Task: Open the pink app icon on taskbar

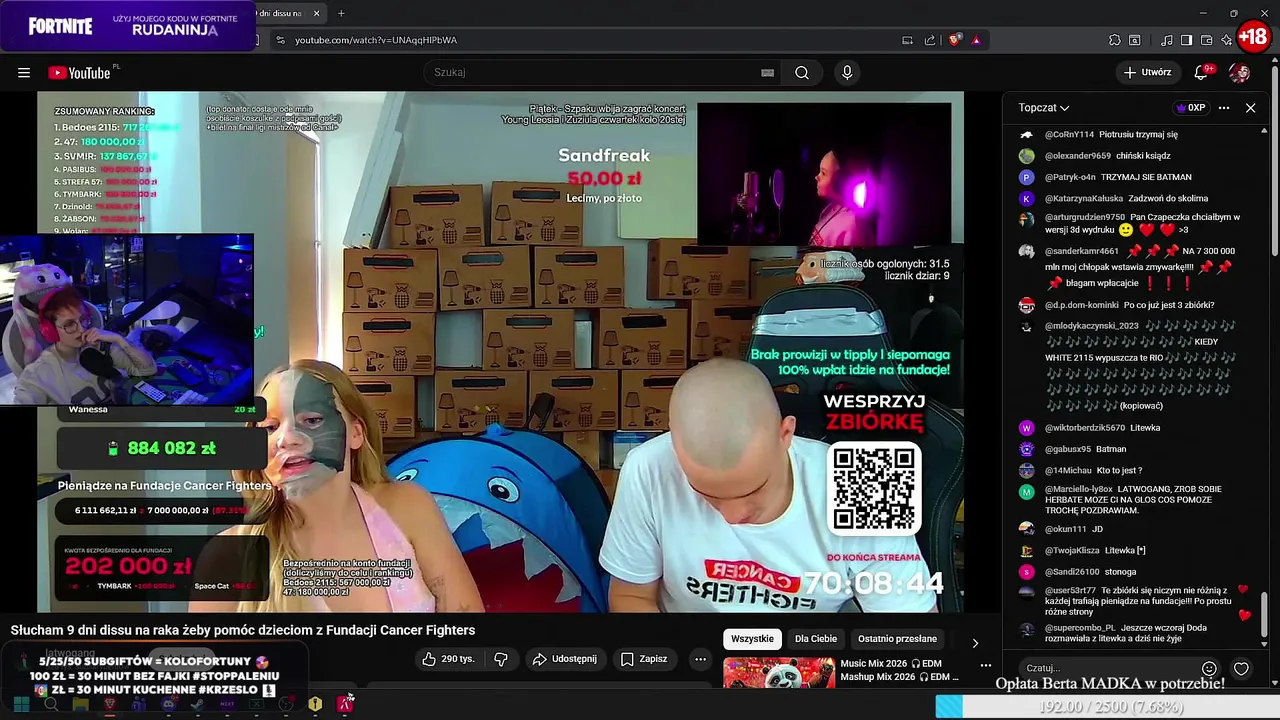Action: 344,704
